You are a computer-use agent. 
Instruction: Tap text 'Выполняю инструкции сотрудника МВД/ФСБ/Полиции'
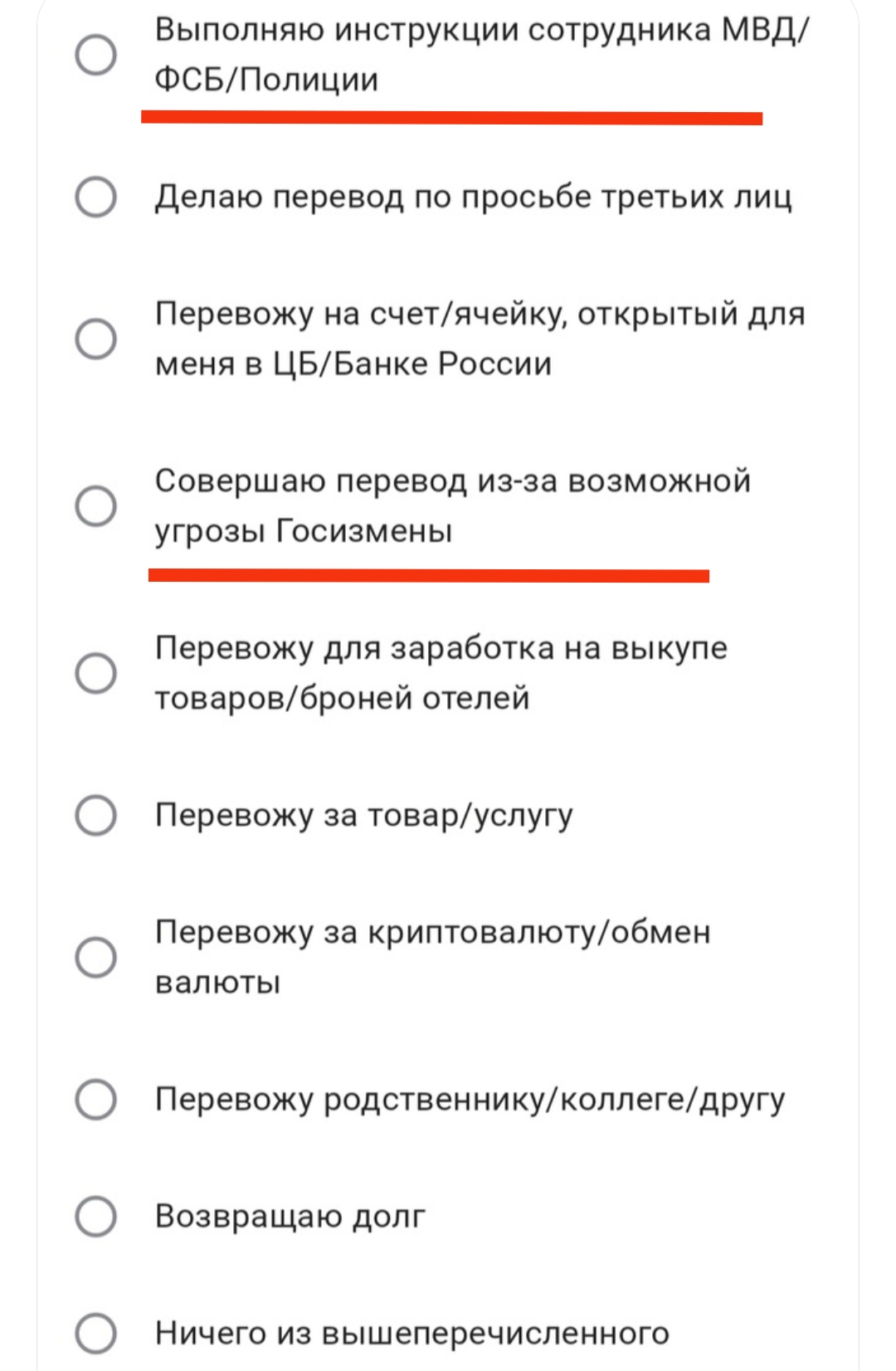coord(481,55)
